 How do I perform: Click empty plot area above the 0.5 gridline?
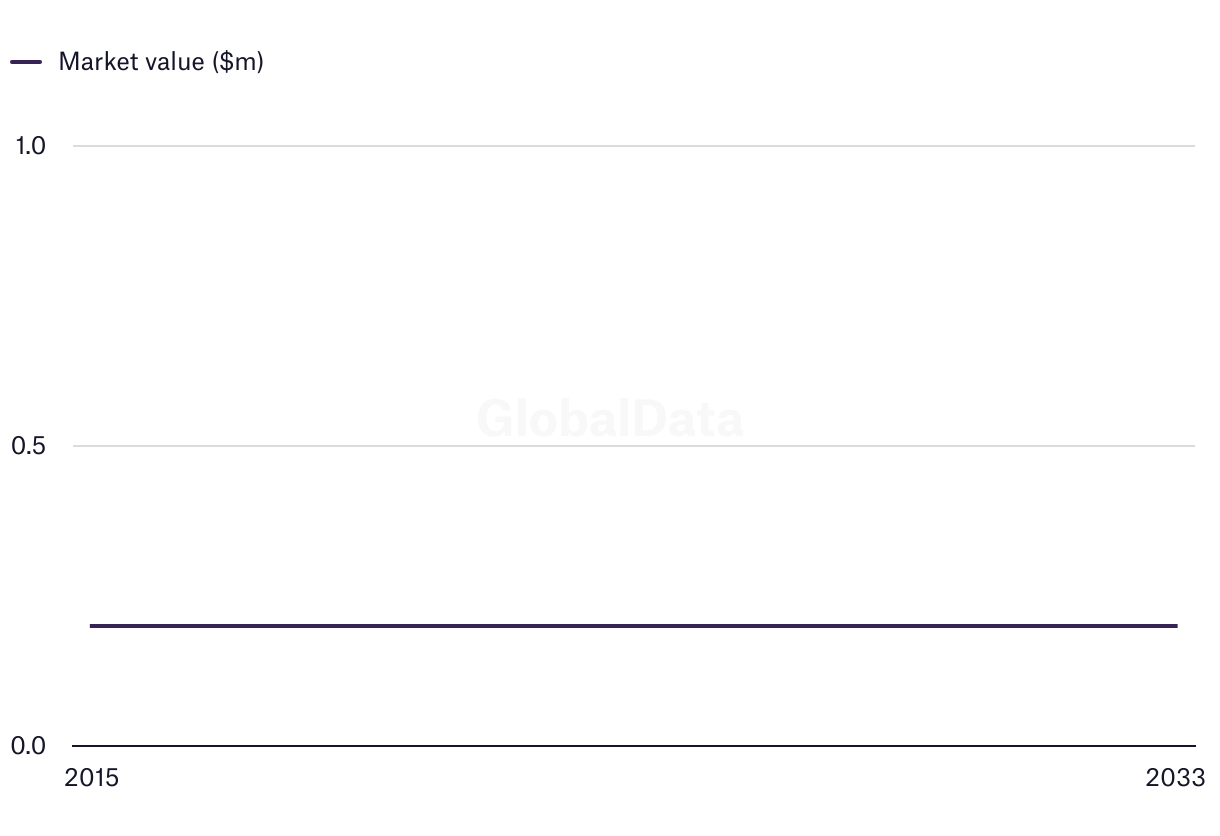pyautogui.click(x=634, y=290)
